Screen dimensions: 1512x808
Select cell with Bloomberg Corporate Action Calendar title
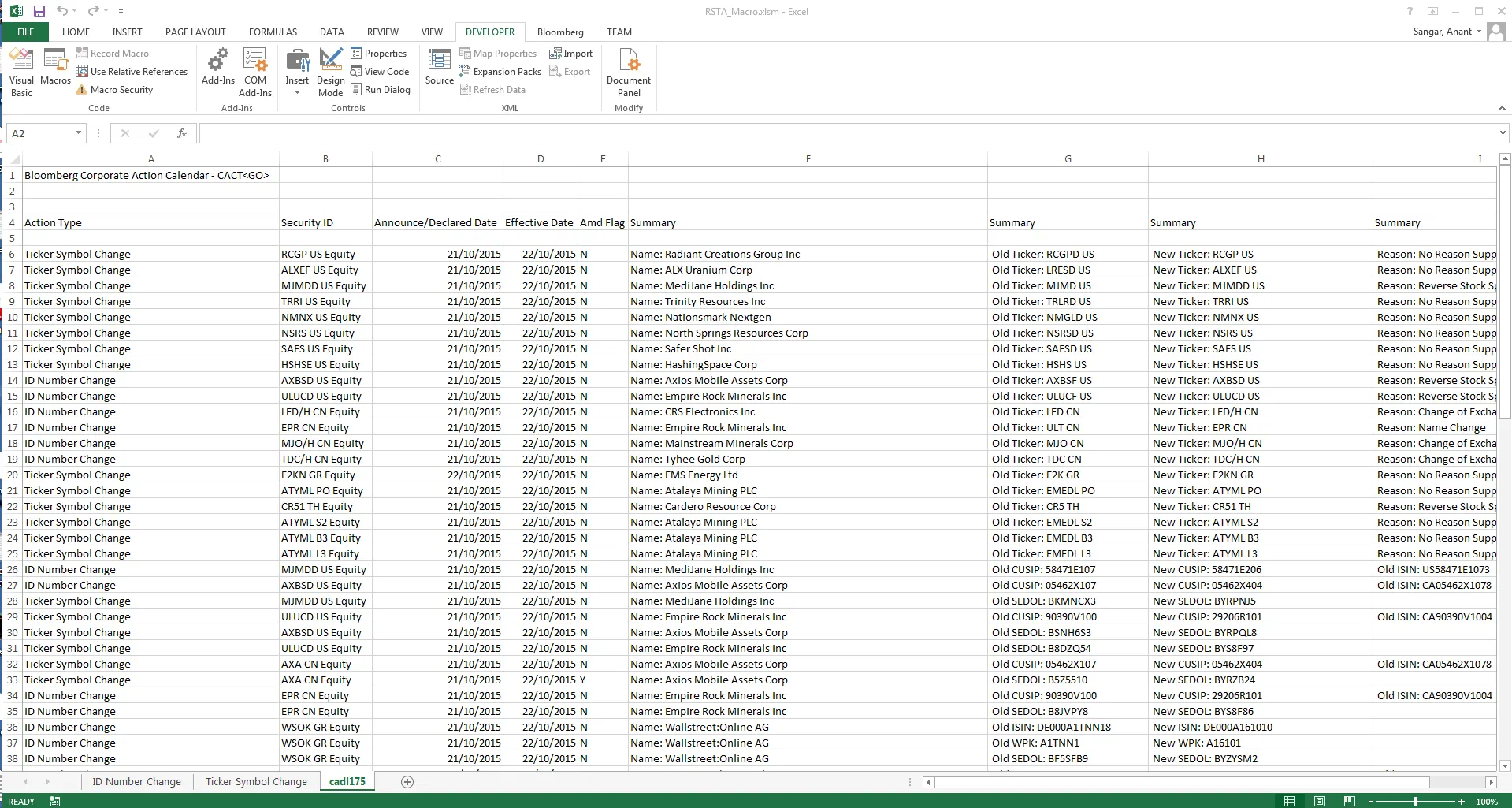click(150, 175)
